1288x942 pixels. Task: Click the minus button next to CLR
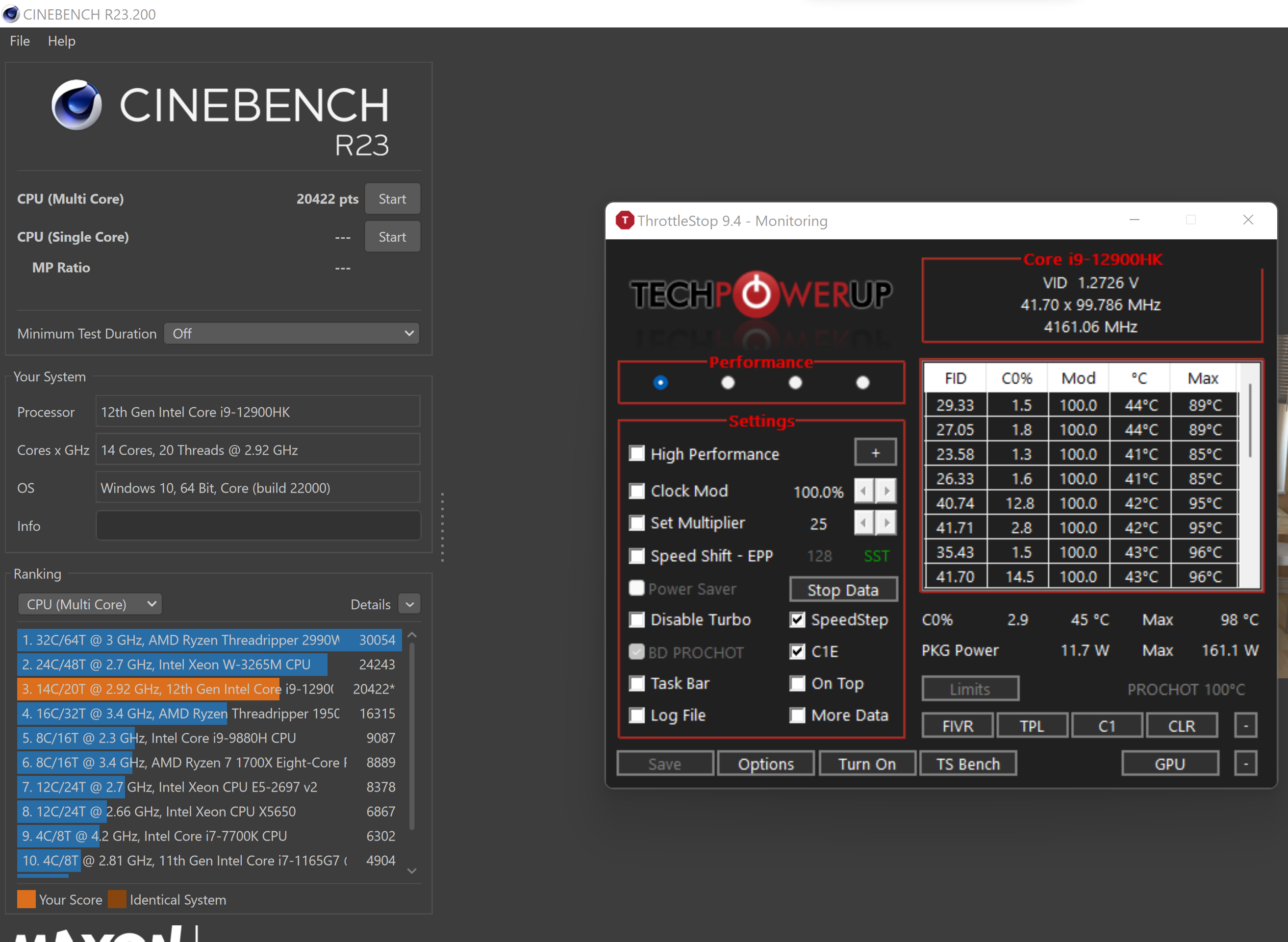(1245, 726)
